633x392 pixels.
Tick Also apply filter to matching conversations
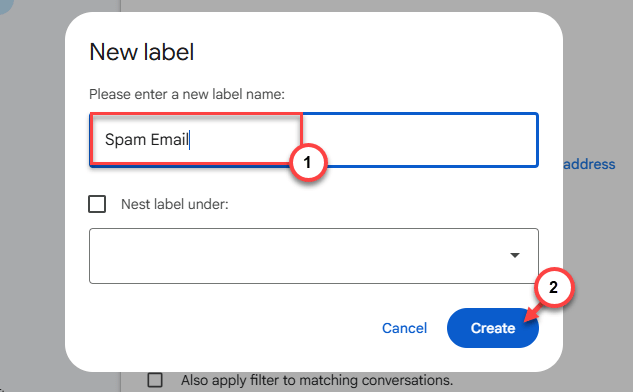[x=155, y=380]
